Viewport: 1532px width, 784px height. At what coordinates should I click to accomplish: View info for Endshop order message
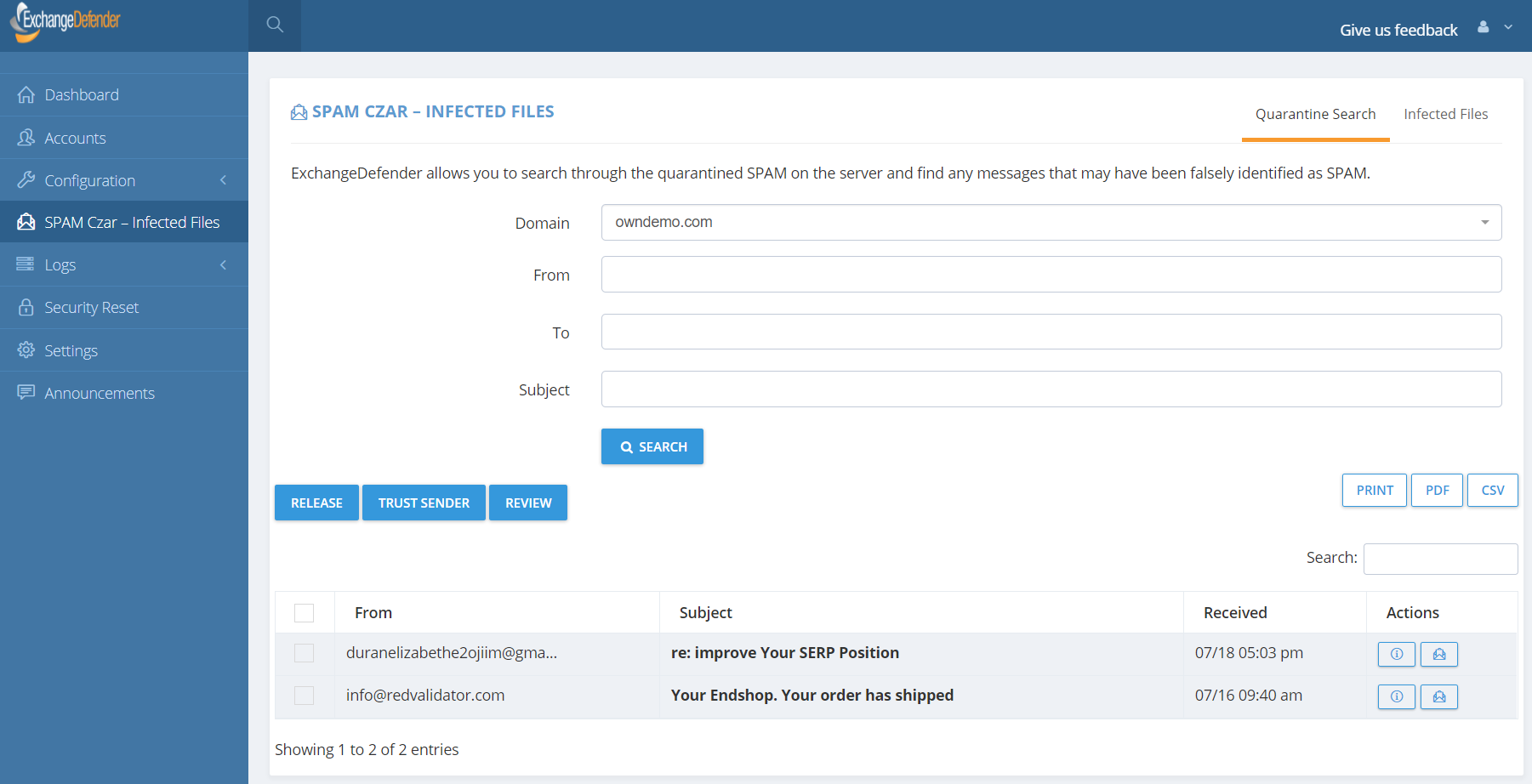click(1397, 696)
